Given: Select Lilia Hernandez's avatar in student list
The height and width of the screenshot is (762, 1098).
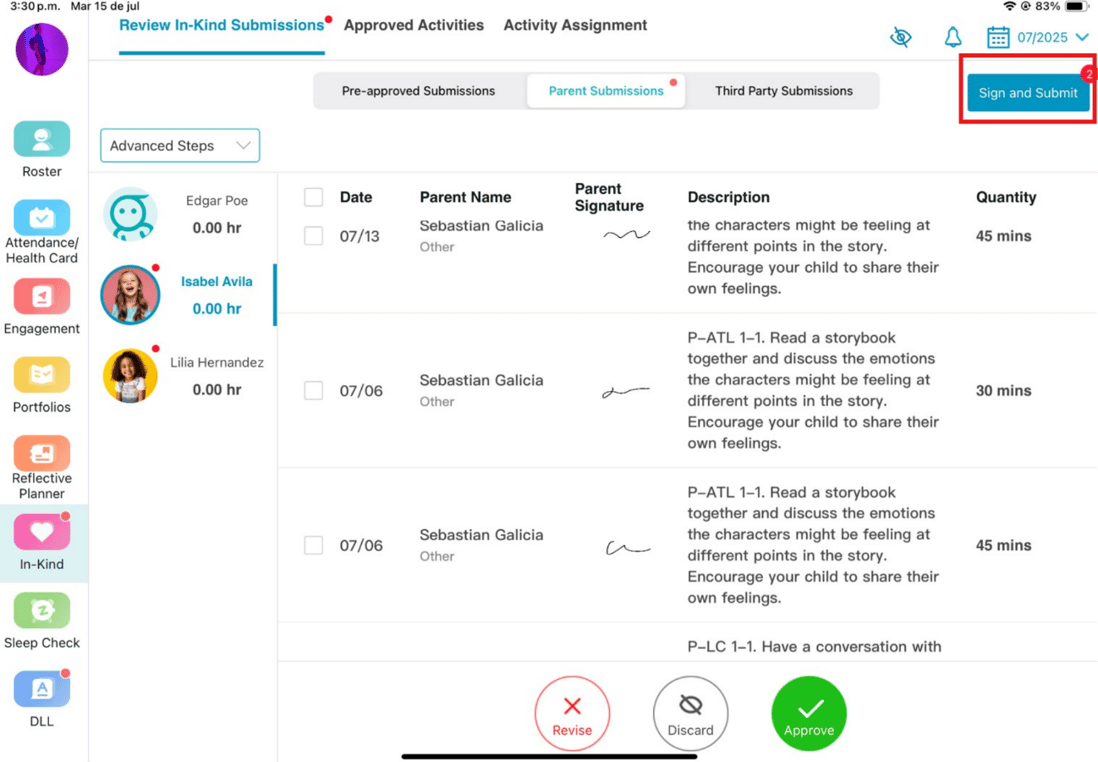Looking at the screenshot, I should tap(130, 376).
